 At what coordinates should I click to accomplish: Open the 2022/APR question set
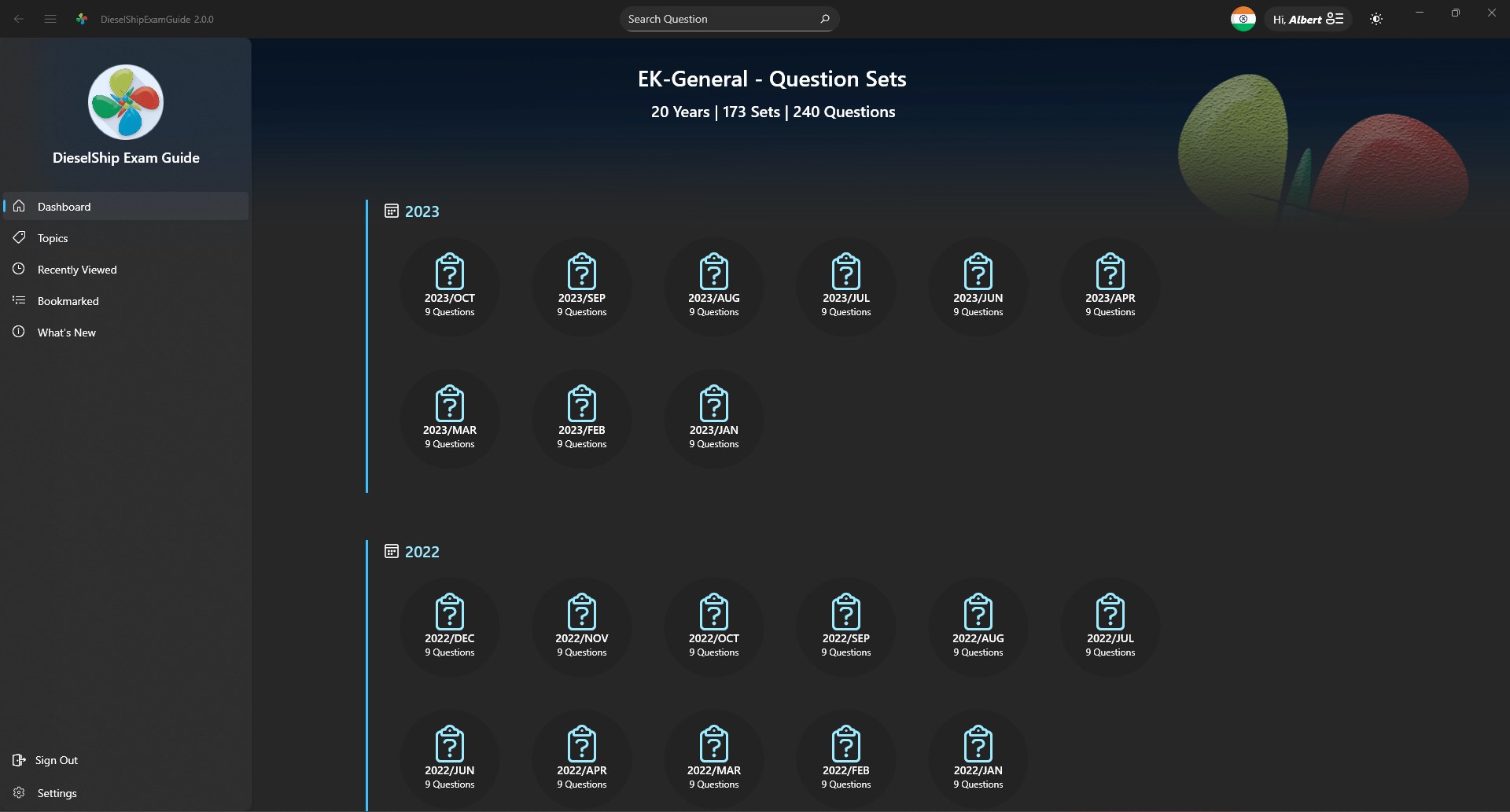(x=582, y=759)
